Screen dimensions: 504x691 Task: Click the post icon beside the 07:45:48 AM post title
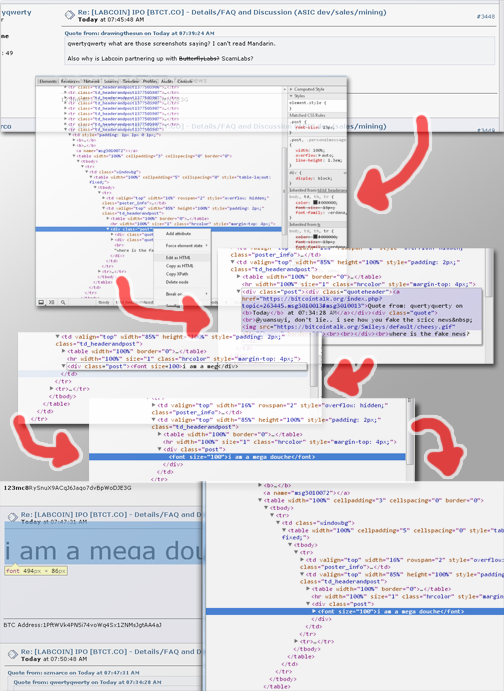(x=70, y=15)
